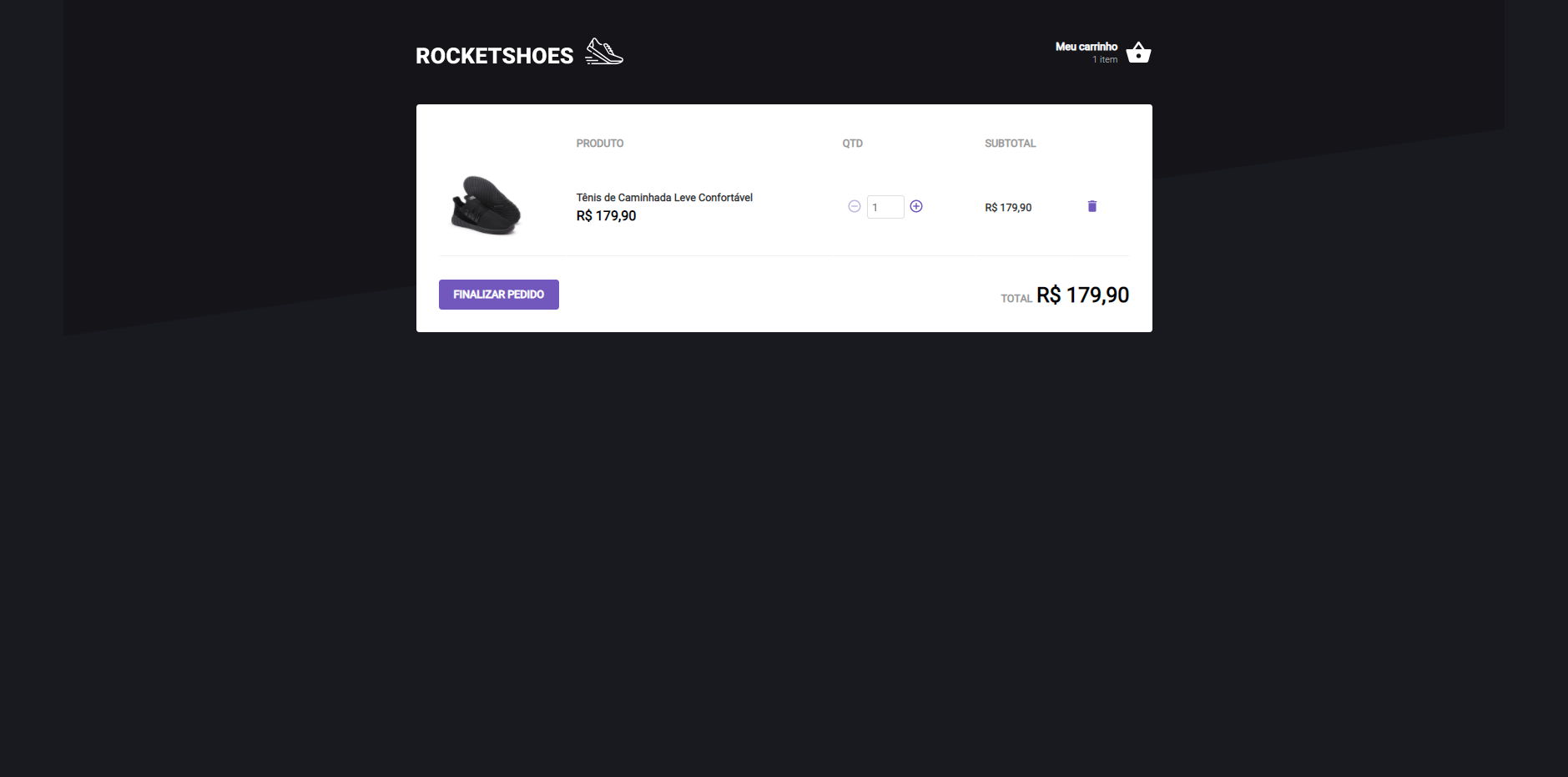1568x777 pixels.
Task: Select the R$ 179,90 price under the product name
Action: (x=606, y=215)
